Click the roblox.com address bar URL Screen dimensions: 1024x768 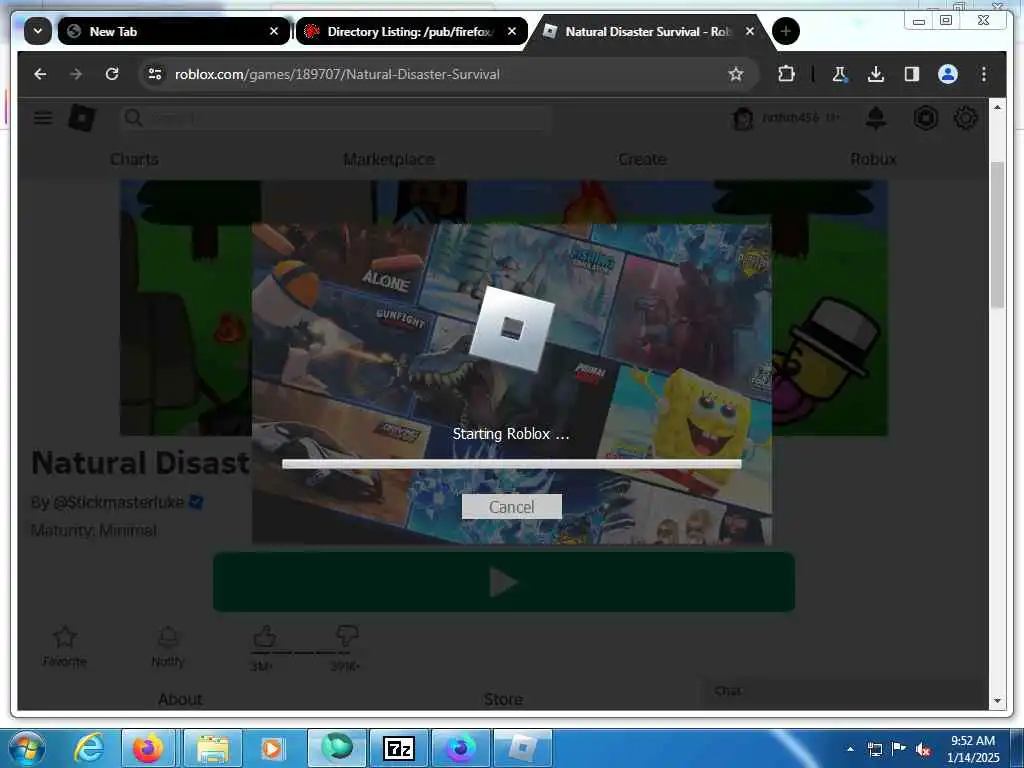(337, 74)
